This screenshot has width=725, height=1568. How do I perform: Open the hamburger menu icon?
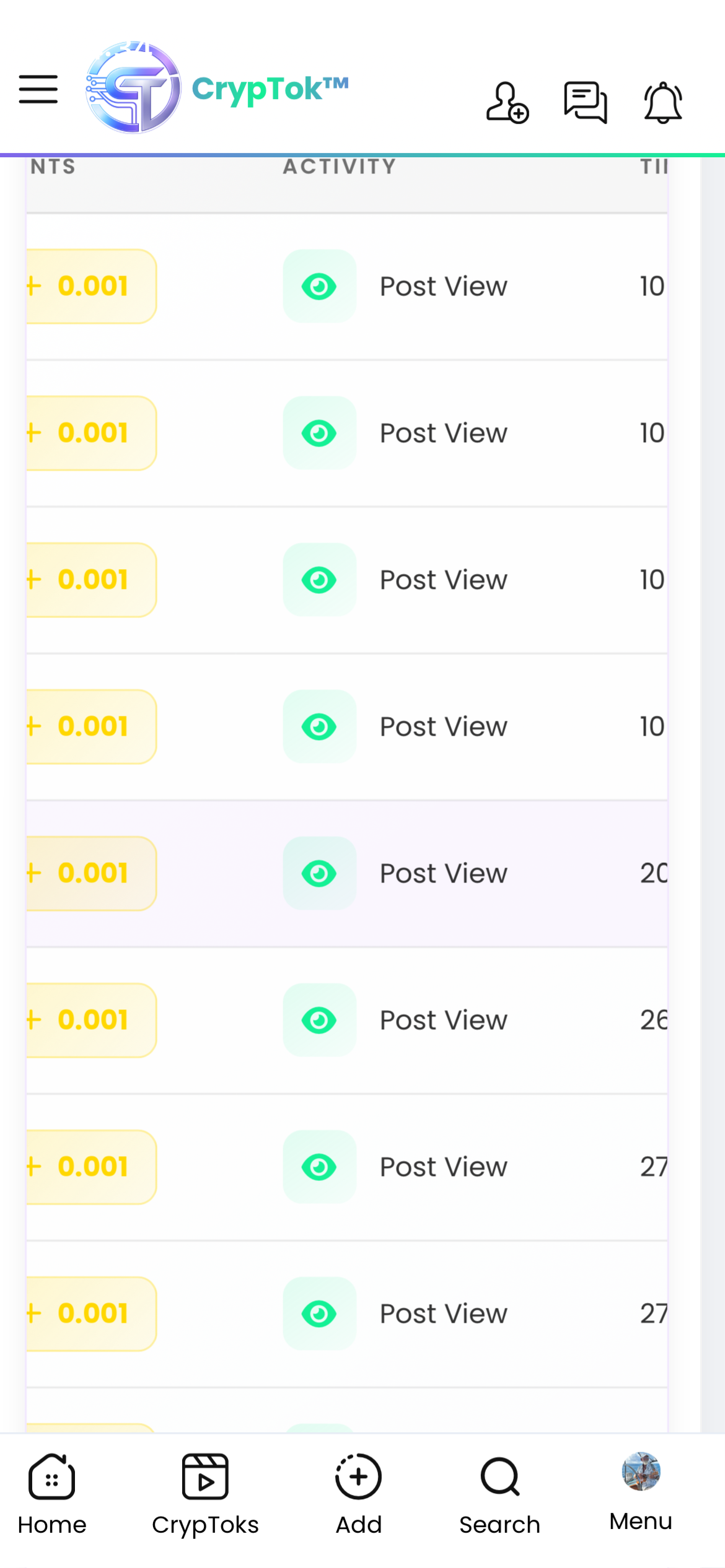(x=38, y=89)
